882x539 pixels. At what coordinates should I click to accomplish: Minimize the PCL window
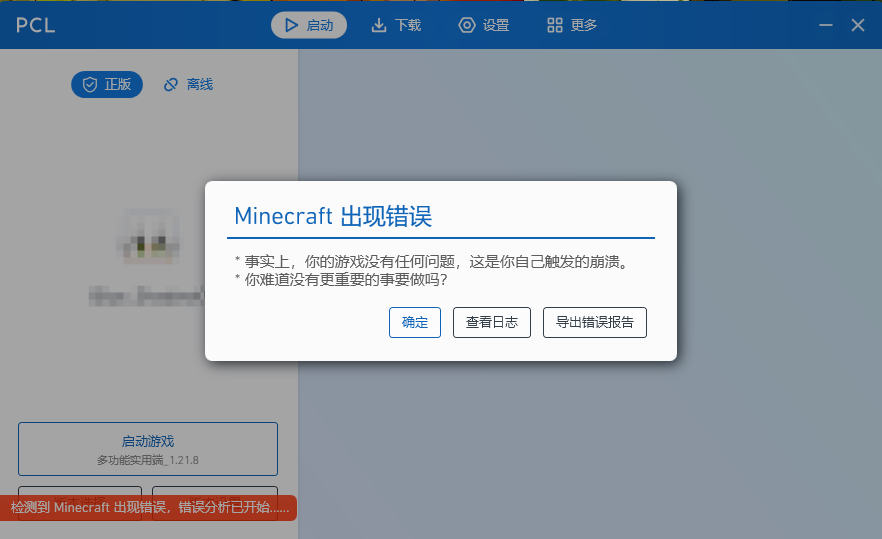click(826, 25)
